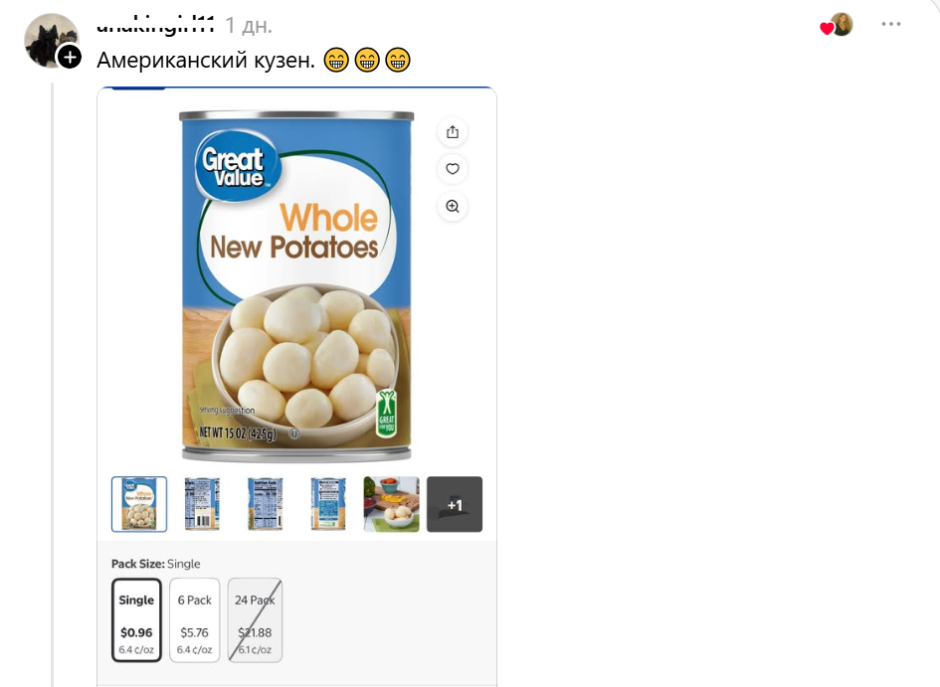Image resolution: width=940 pixels, height=687 pixels.
Task: Select the 6 Pack size option
Action: pos(195,620)
